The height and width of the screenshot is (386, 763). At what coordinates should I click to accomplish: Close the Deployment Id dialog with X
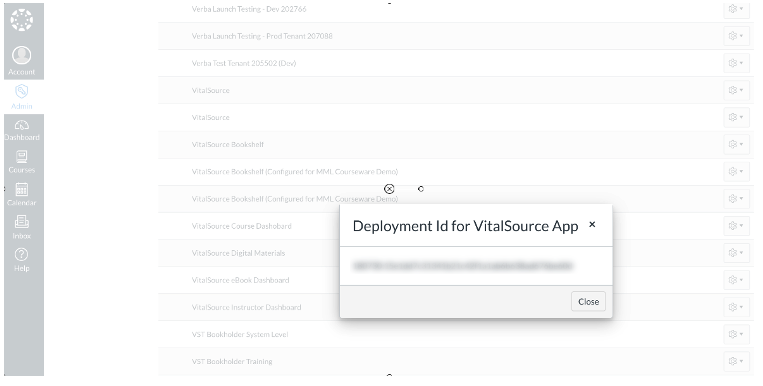click(x=592, y=224)
